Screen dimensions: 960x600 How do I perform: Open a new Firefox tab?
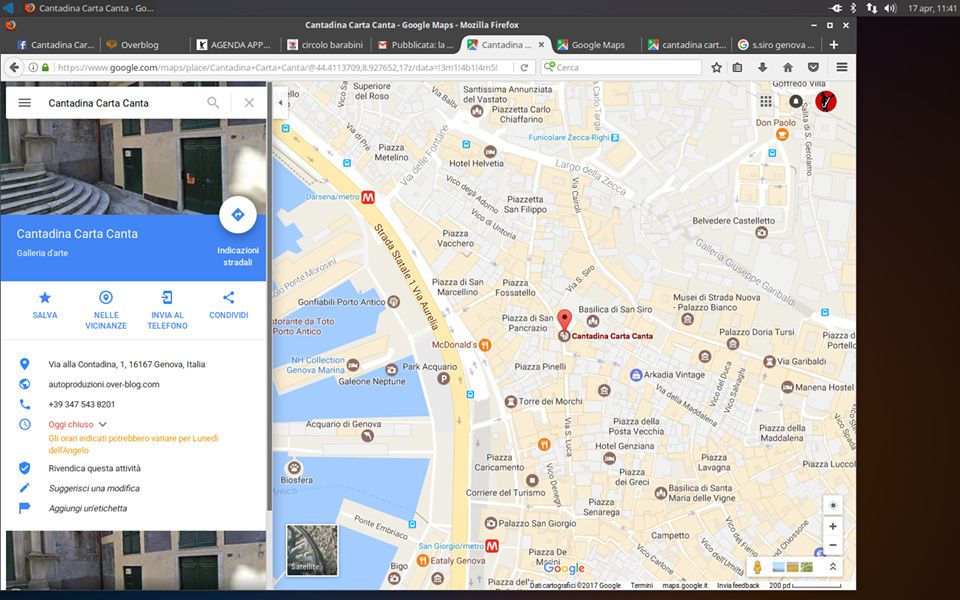click(x=834, y=45)
